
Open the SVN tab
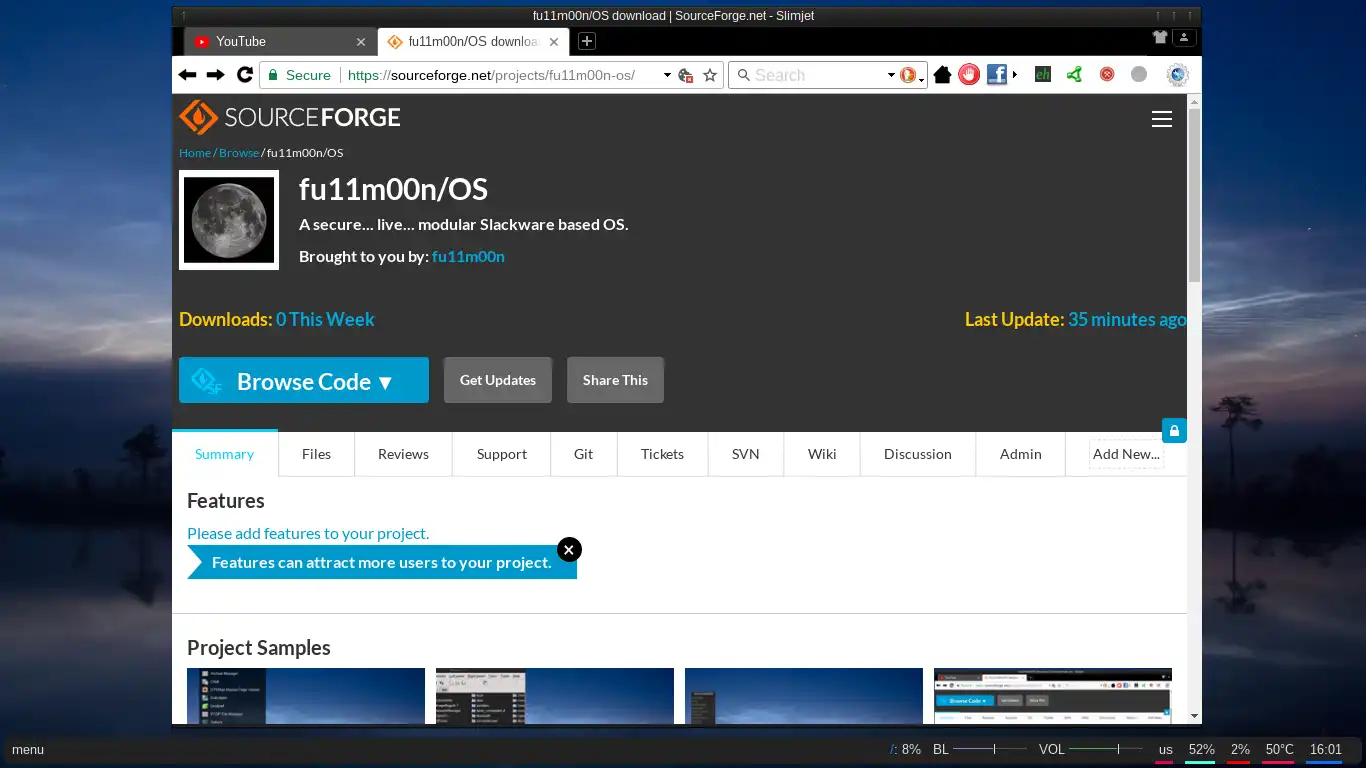coord(746,454)
